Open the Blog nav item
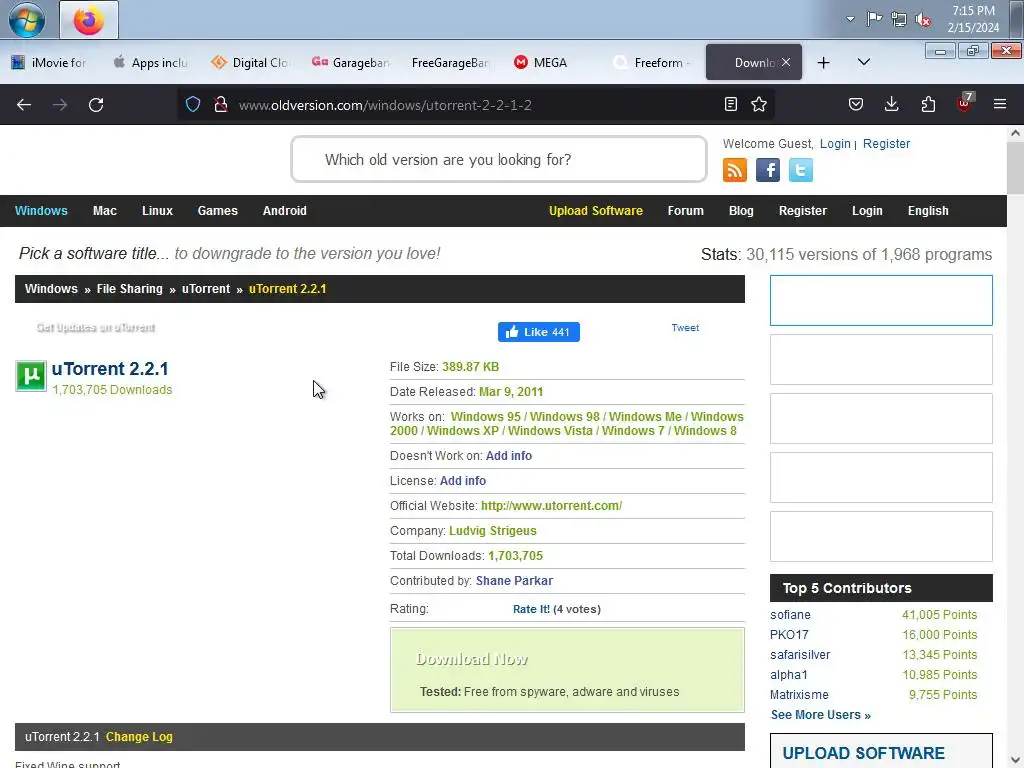This screenshot has width=1024, height=768. (741, 211)
